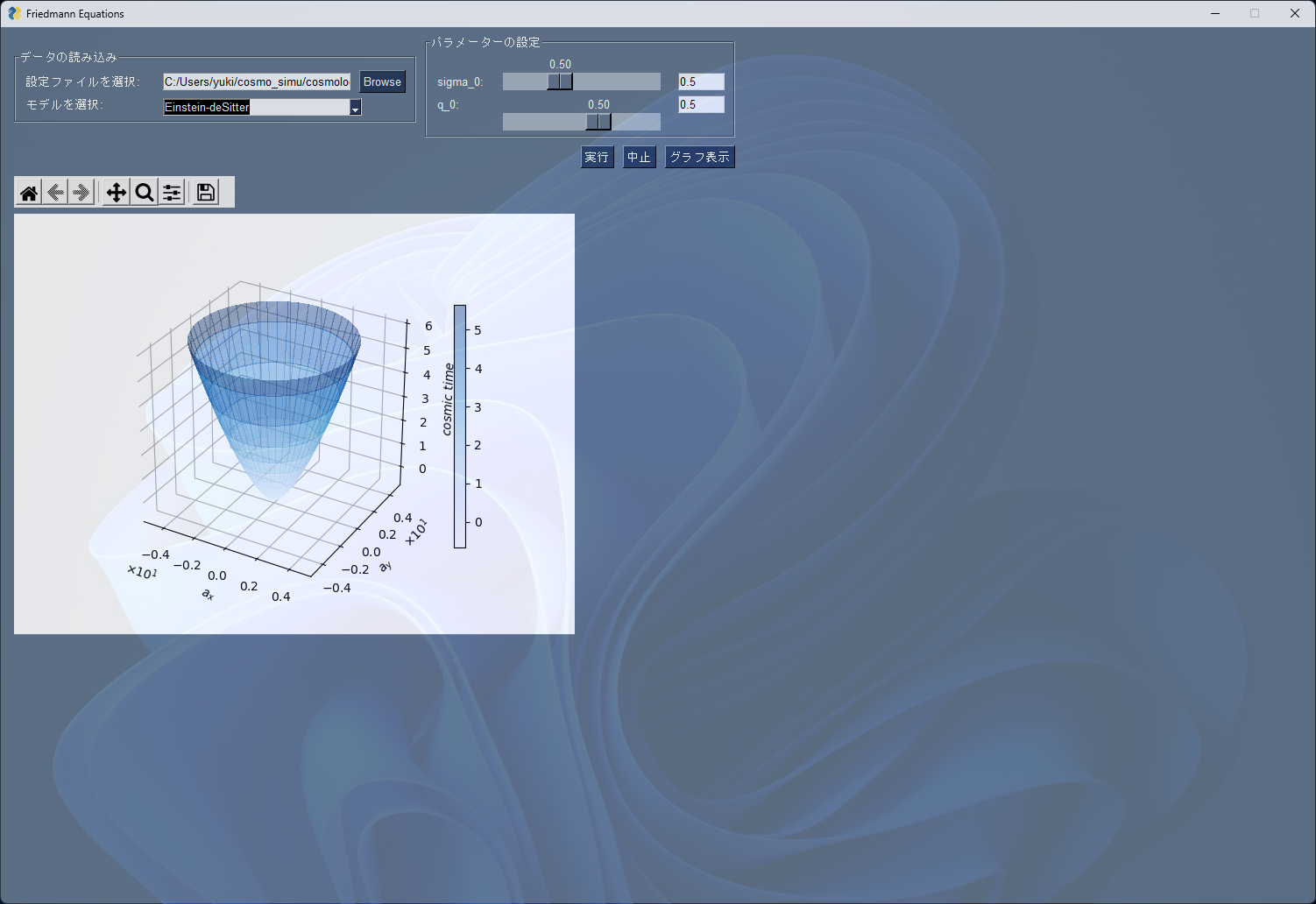1316x904 pixels.
Task: Click the Home view toolbar icon
Action: pos(27,192)
